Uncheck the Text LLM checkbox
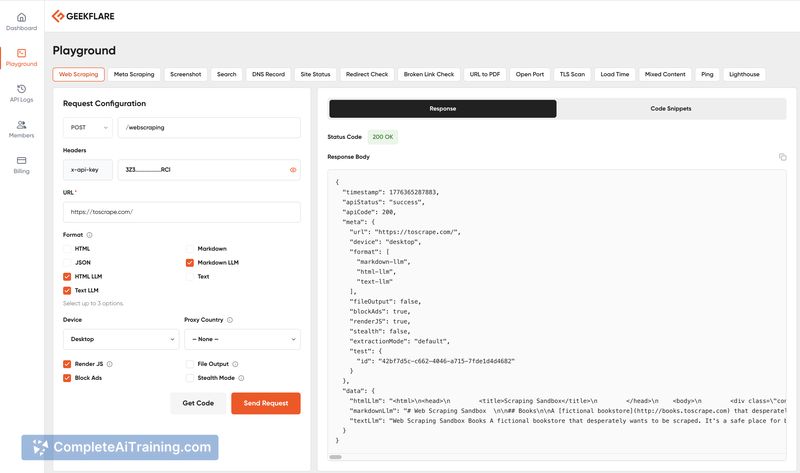 pyautogui.click(x=67, y=290)
